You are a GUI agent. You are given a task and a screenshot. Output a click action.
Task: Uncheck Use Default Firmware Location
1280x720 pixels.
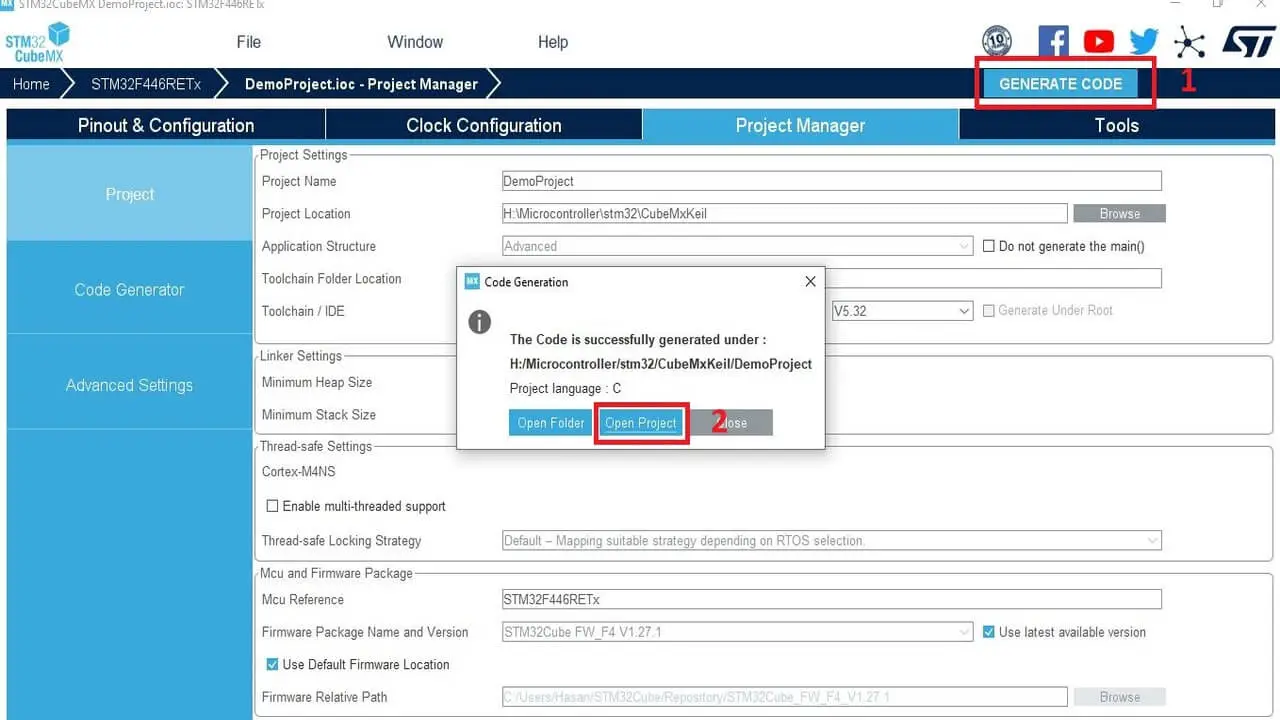click(272, 664)
